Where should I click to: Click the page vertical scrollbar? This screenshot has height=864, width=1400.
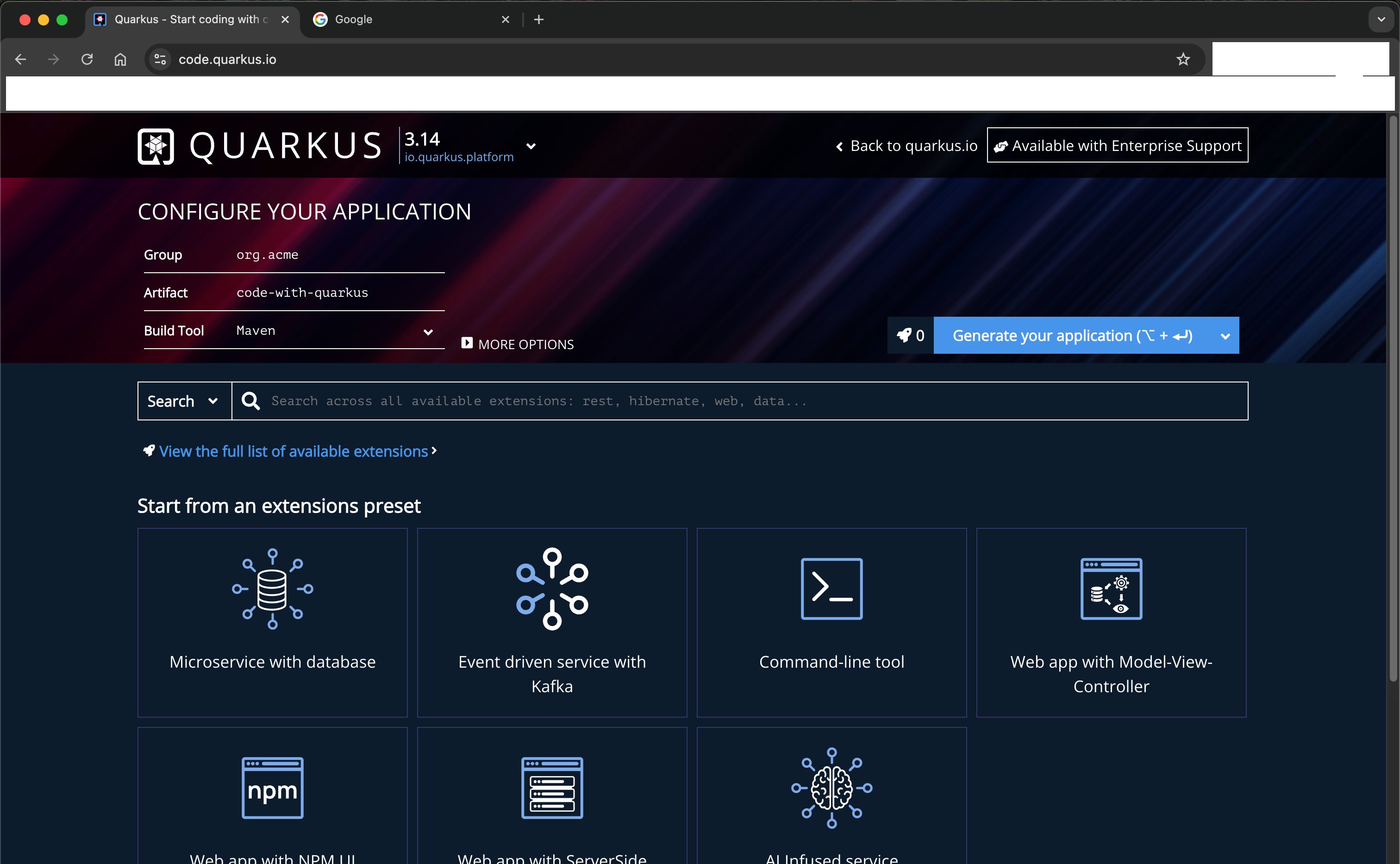(1393, 398)
